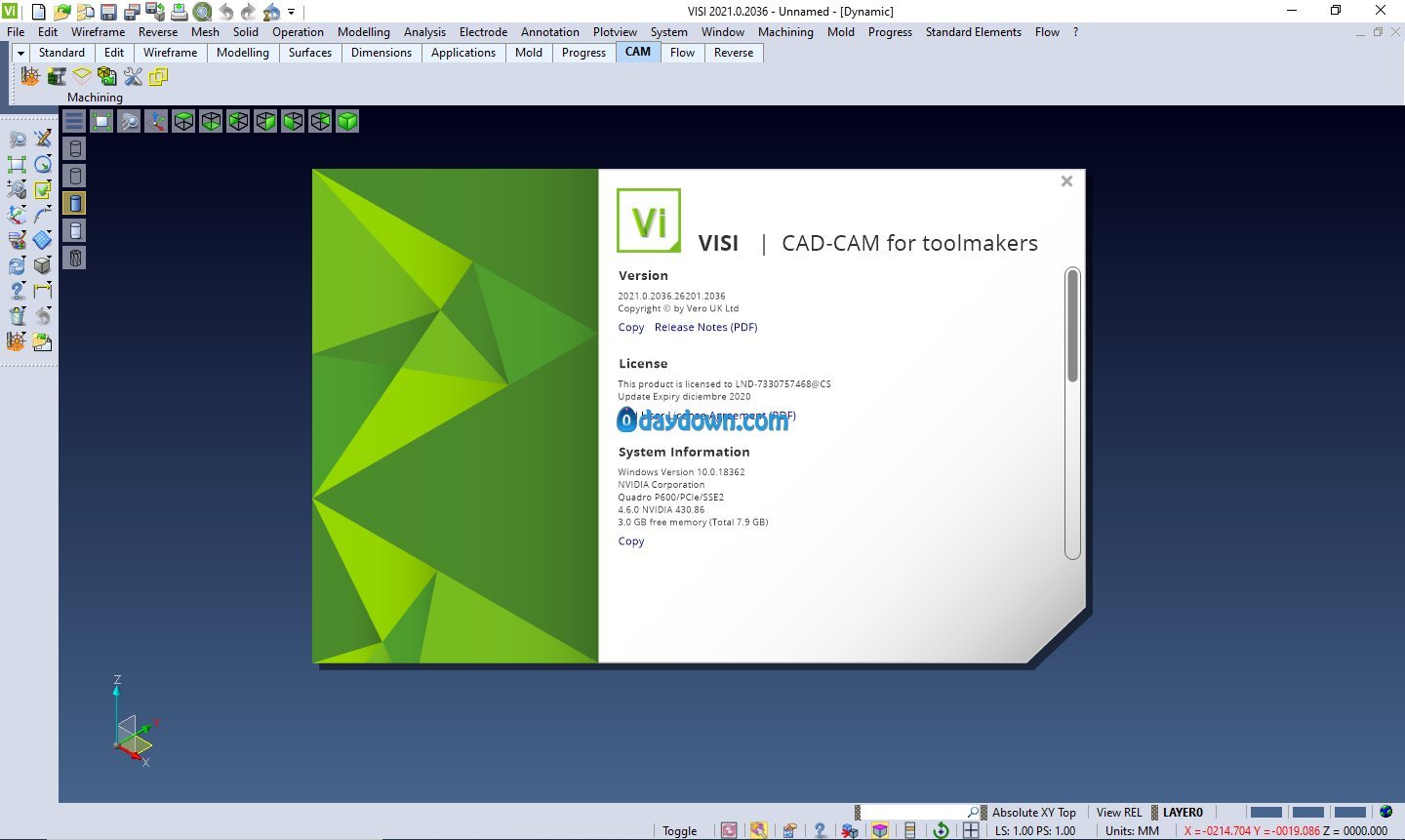Select the light shaded cylinder display mode
This screenshot has width=1405, height=840.
pyautogui.click(x=74, y=230)
